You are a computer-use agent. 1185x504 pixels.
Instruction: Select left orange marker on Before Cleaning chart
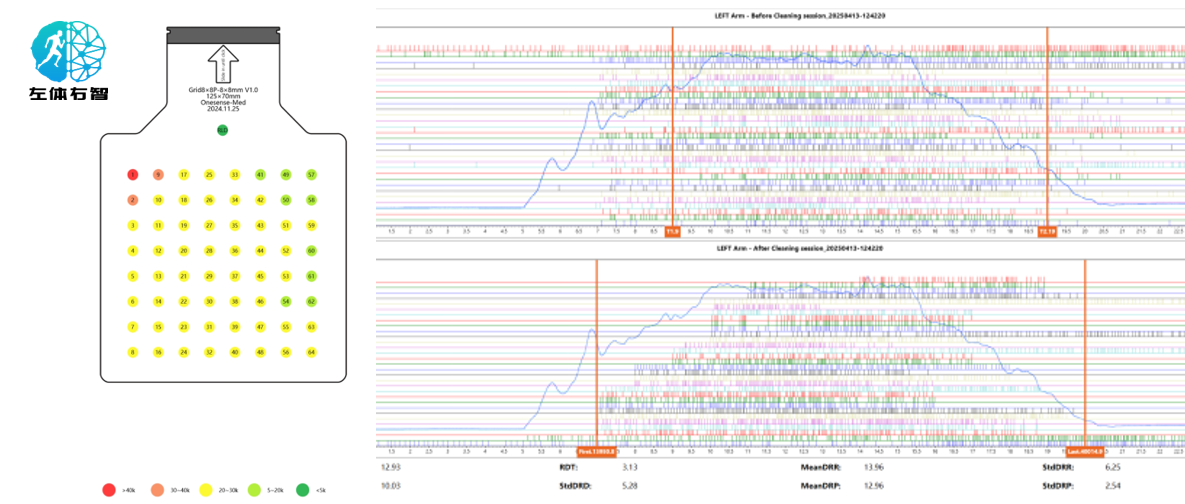tap(673, 232)
